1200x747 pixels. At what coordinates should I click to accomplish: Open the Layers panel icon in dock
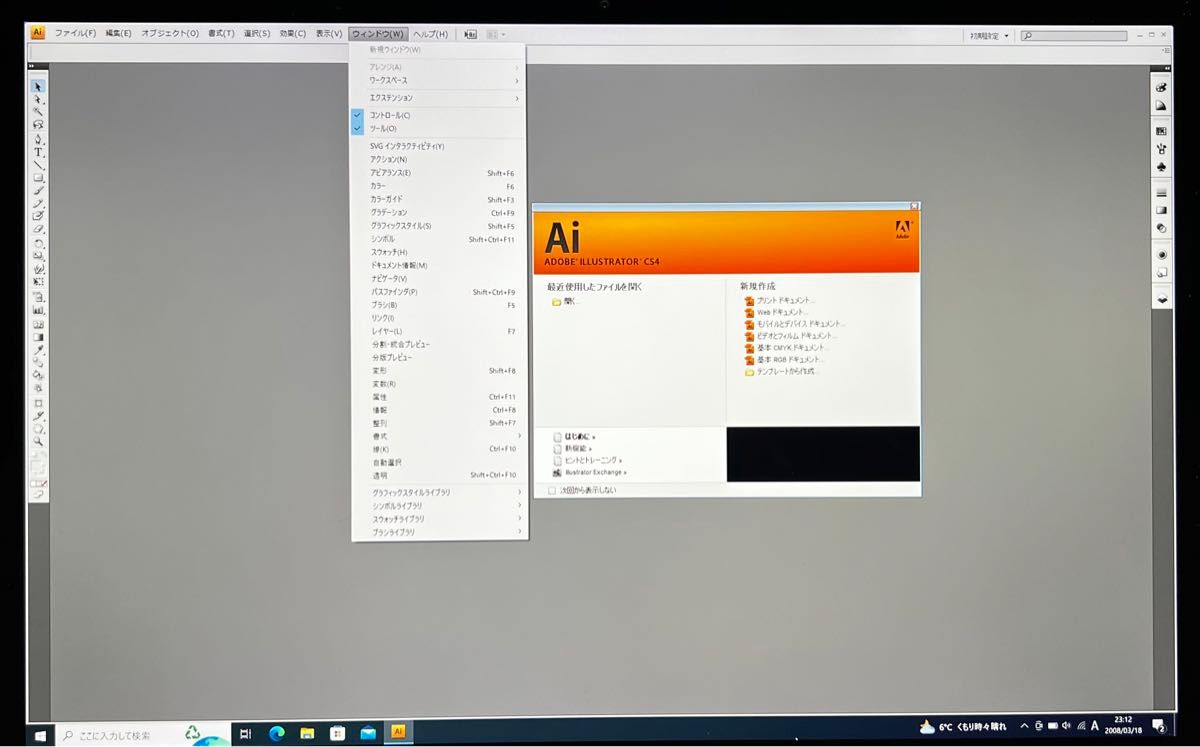1161,298
